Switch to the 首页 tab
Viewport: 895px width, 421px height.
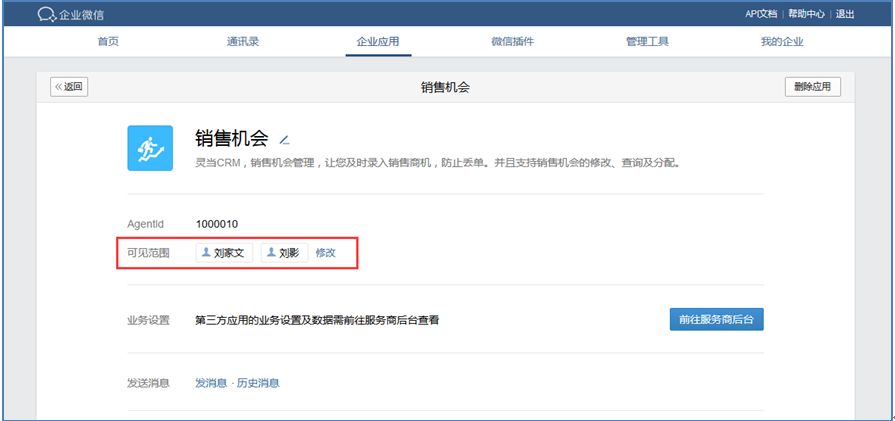click(x=108, y=42)
